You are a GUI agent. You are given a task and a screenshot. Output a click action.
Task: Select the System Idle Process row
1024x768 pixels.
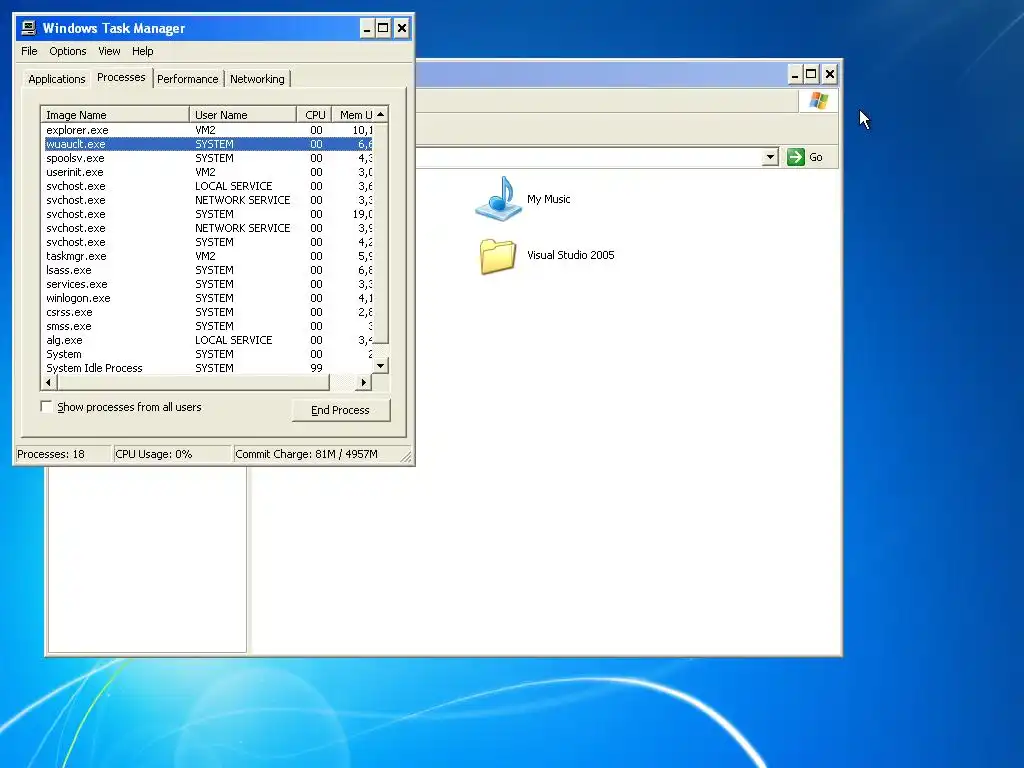(208, 368)
